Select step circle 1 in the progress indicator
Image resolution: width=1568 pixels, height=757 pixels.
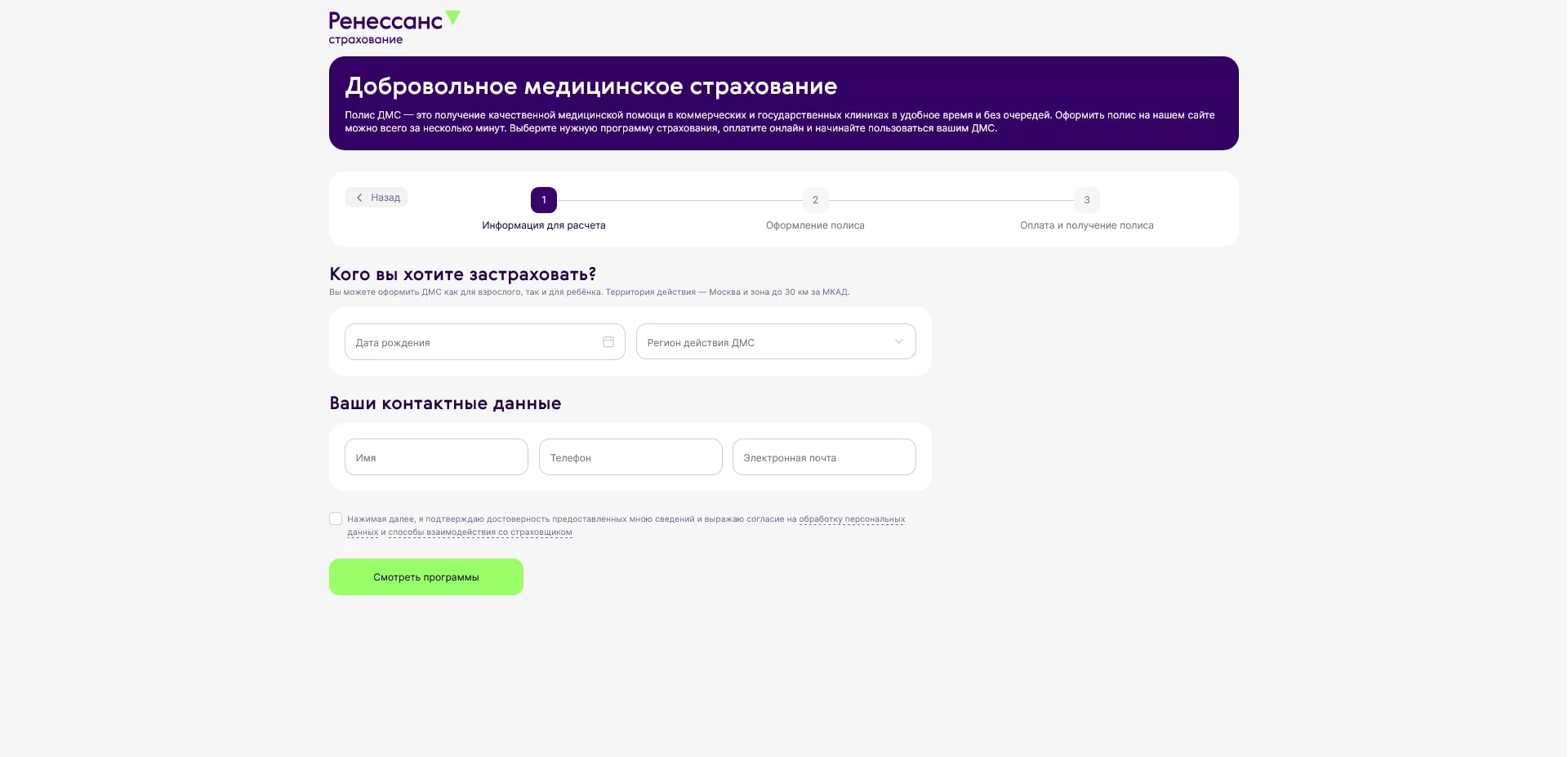[x=543, y=199]
